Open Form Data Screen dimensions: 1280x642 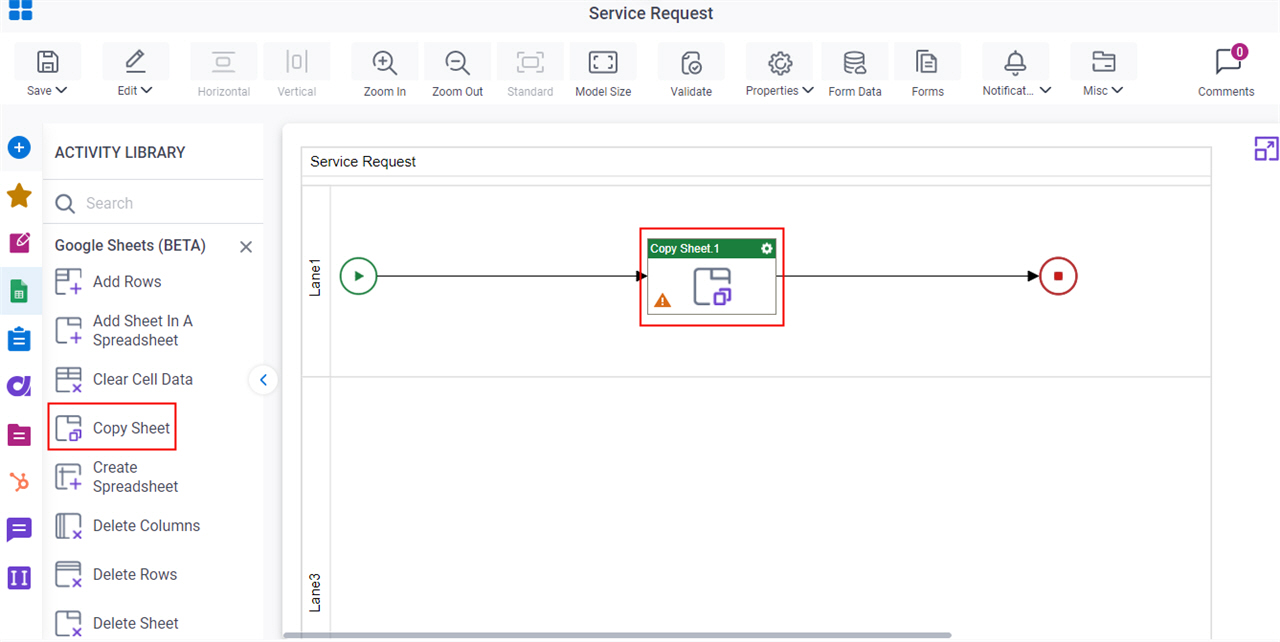[855, 74]
